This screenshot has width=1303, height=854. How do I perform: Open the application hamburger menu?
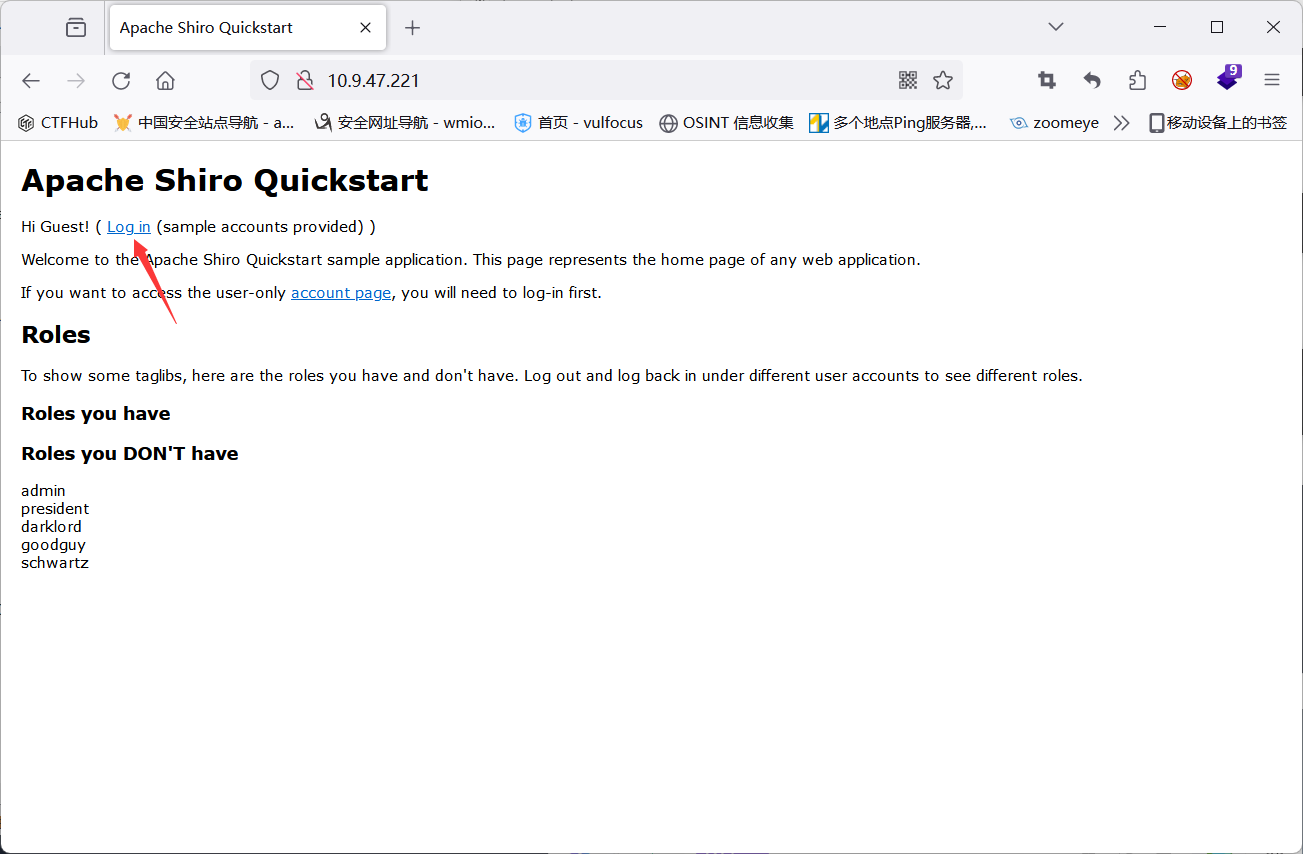pos(1272,80)
